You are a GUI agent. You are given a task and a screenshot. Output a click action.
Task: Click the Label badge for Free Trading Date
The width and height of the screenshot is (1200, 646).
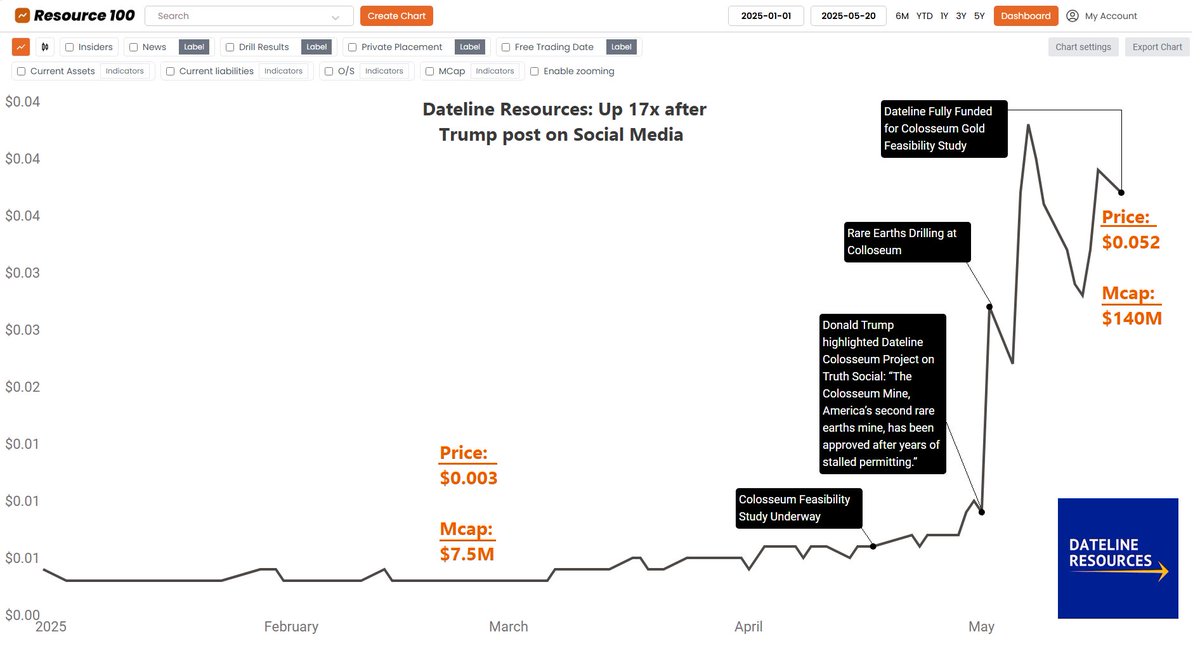coord(621,46)
